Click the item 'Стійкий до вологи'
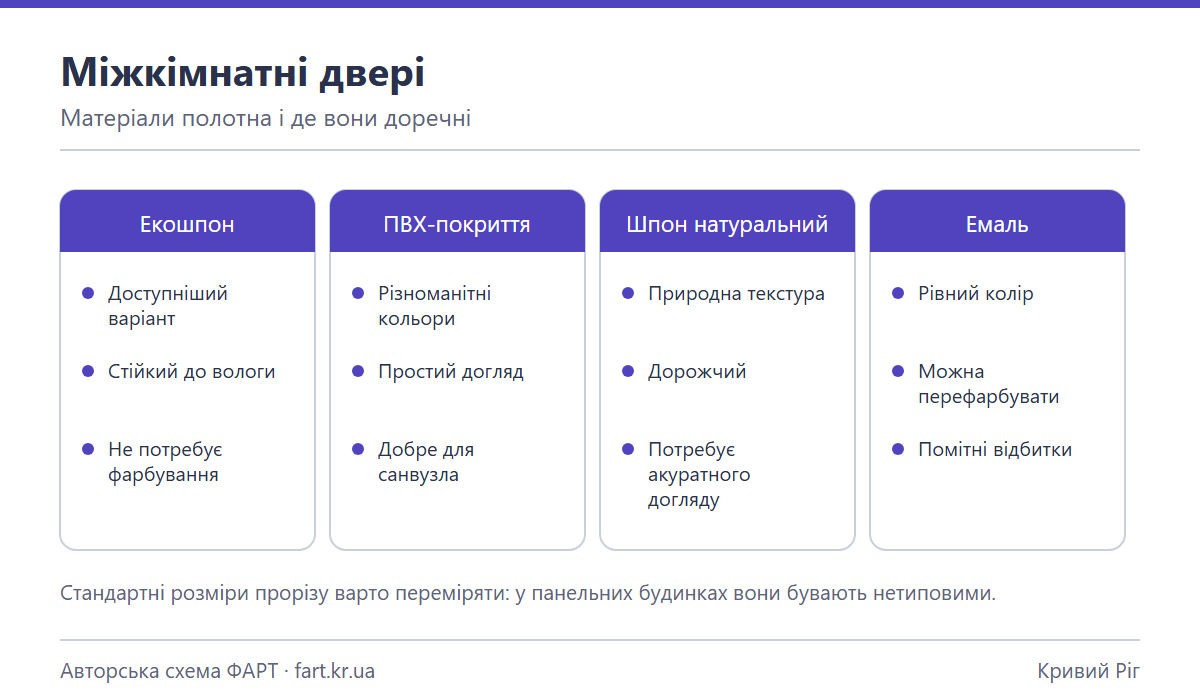The width and height of the screenshot is (1200, 700). point(192,371)
